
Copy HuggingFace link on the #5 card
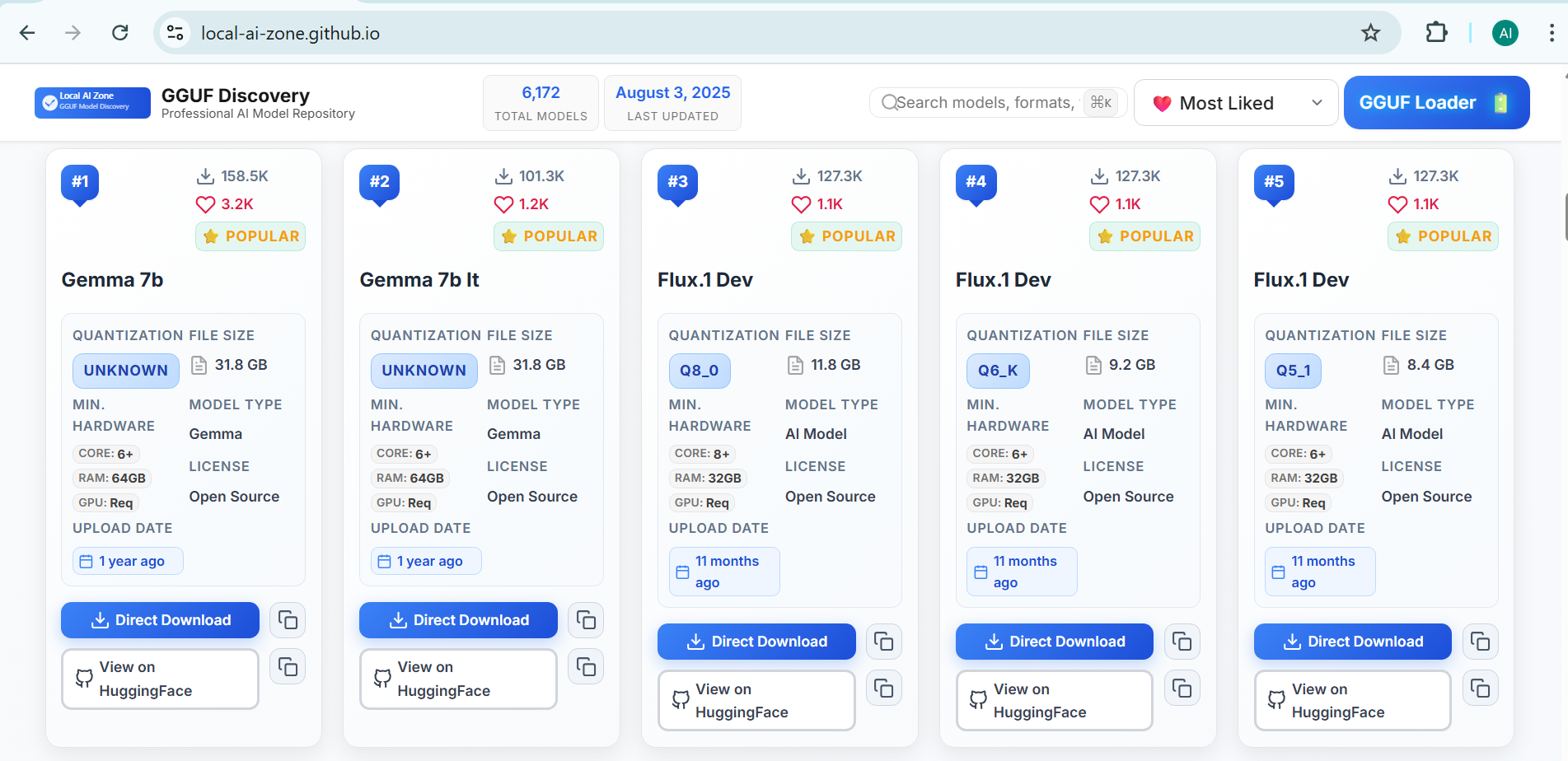pyautogui.click(x=1481, y=688)
